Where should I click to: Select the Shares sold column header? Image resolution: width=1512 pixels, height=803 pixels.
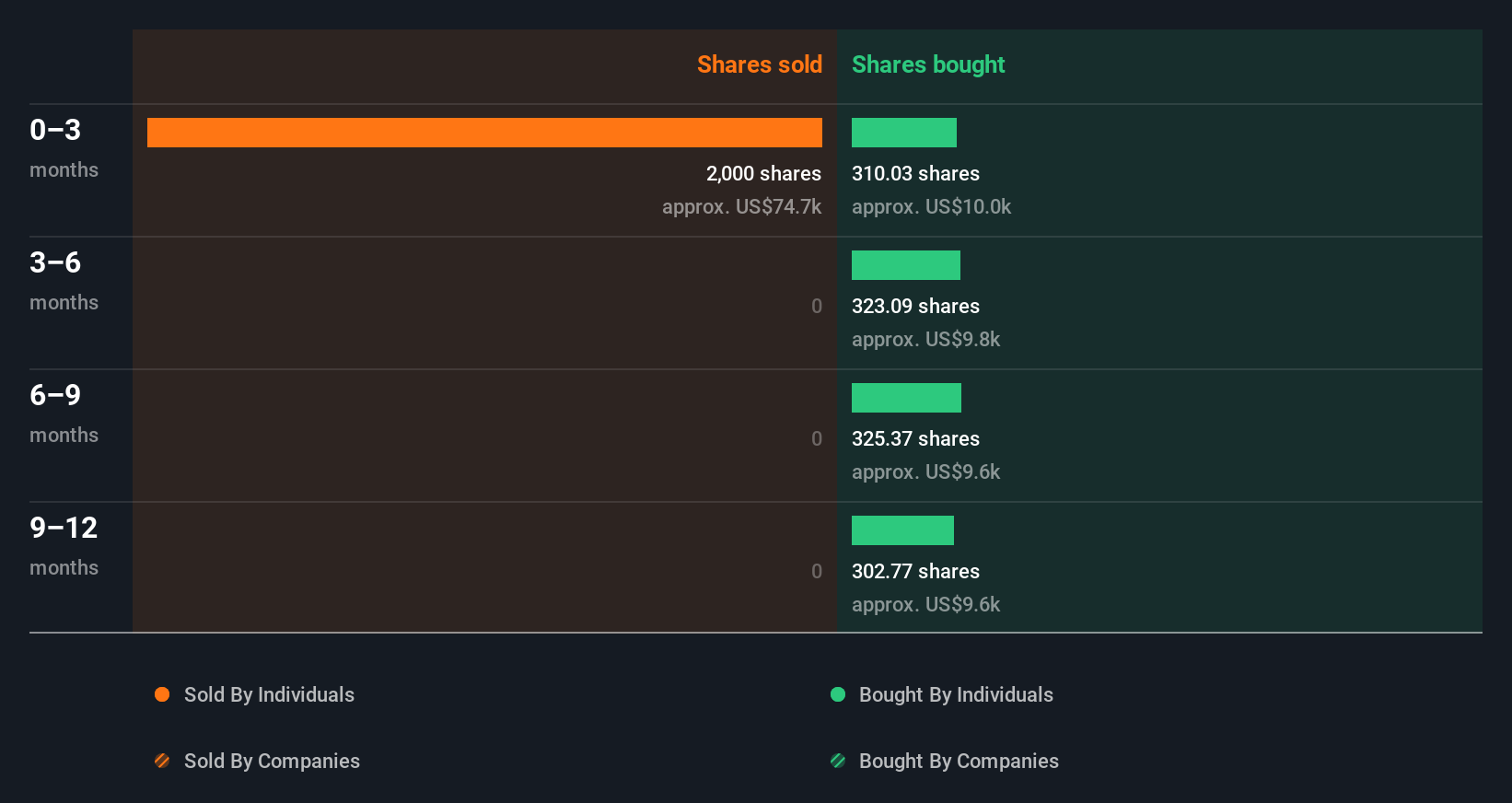[x=760, y=64]
